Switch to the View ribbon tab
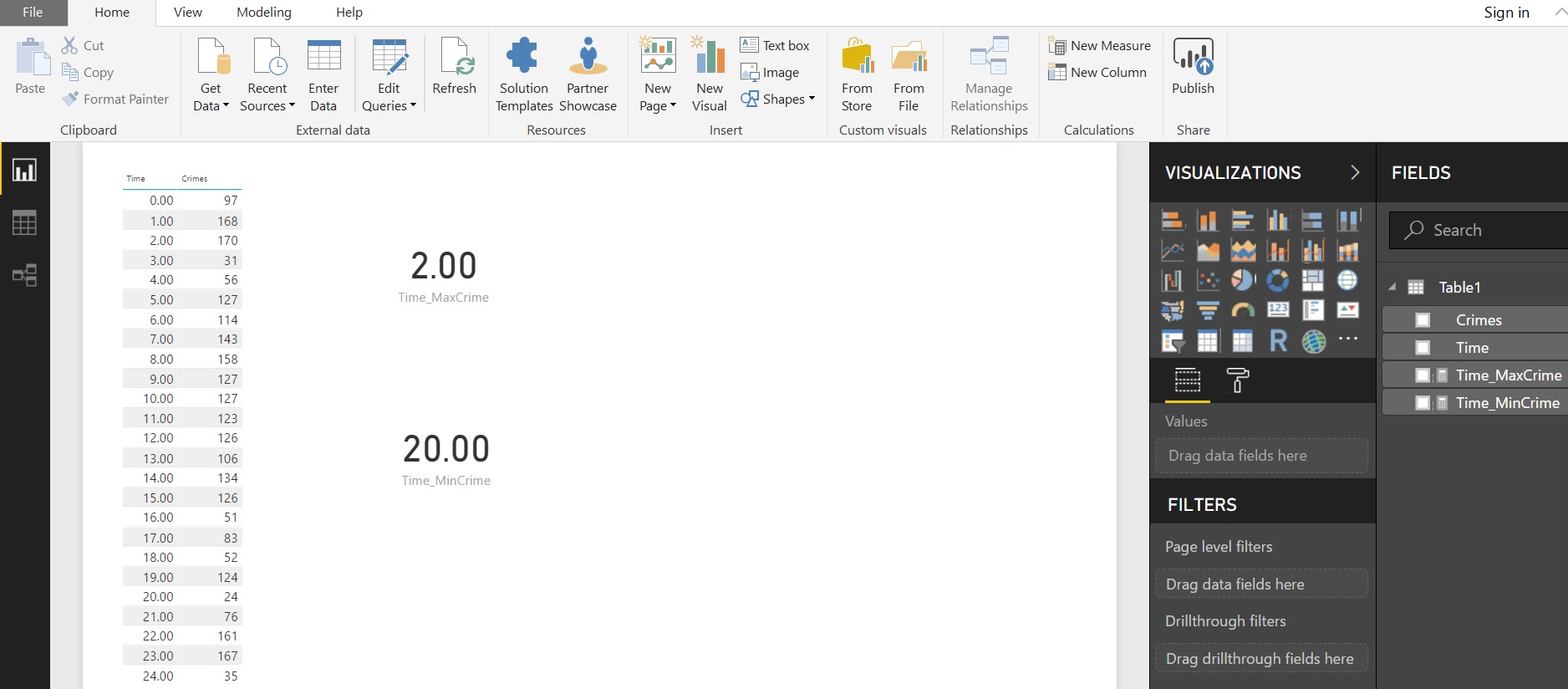 [188, 13]
